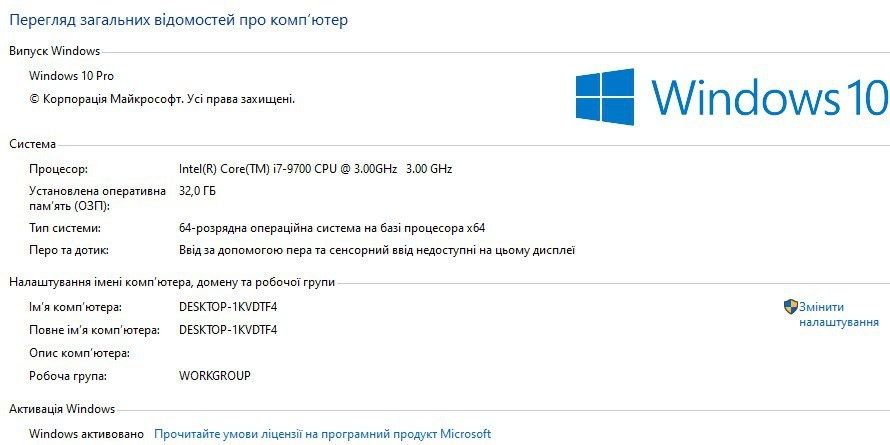The width and height of the screenshot is (890, 445).
Task: Click the Активація Windows section header
Action: (62, 409)
